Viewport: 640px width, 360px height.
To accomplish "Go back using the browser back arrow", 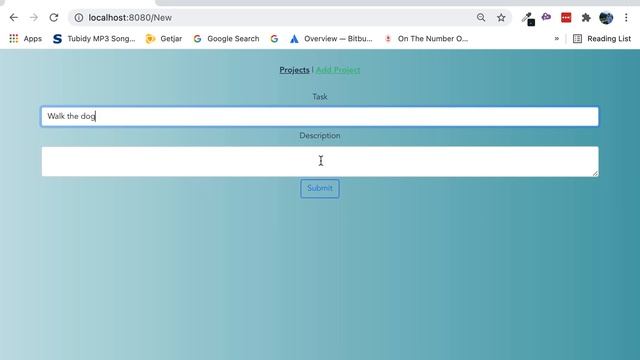I will point(13,18).
